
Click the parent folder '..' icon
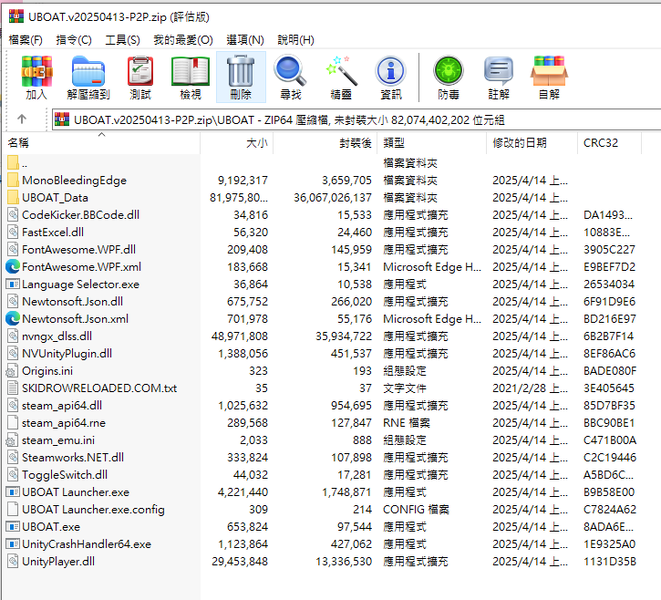[x=13, y=163]
